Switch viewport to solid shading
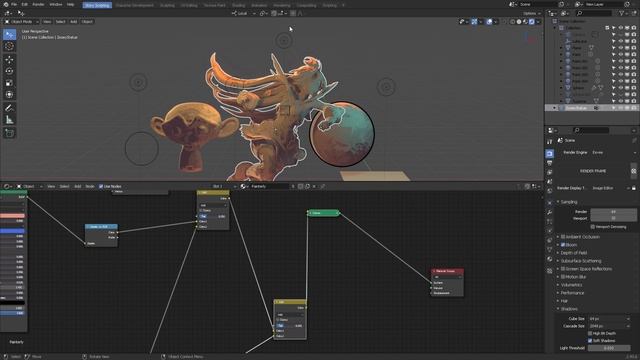Screen dimensions: 640x360 click(x=519, y=22)
